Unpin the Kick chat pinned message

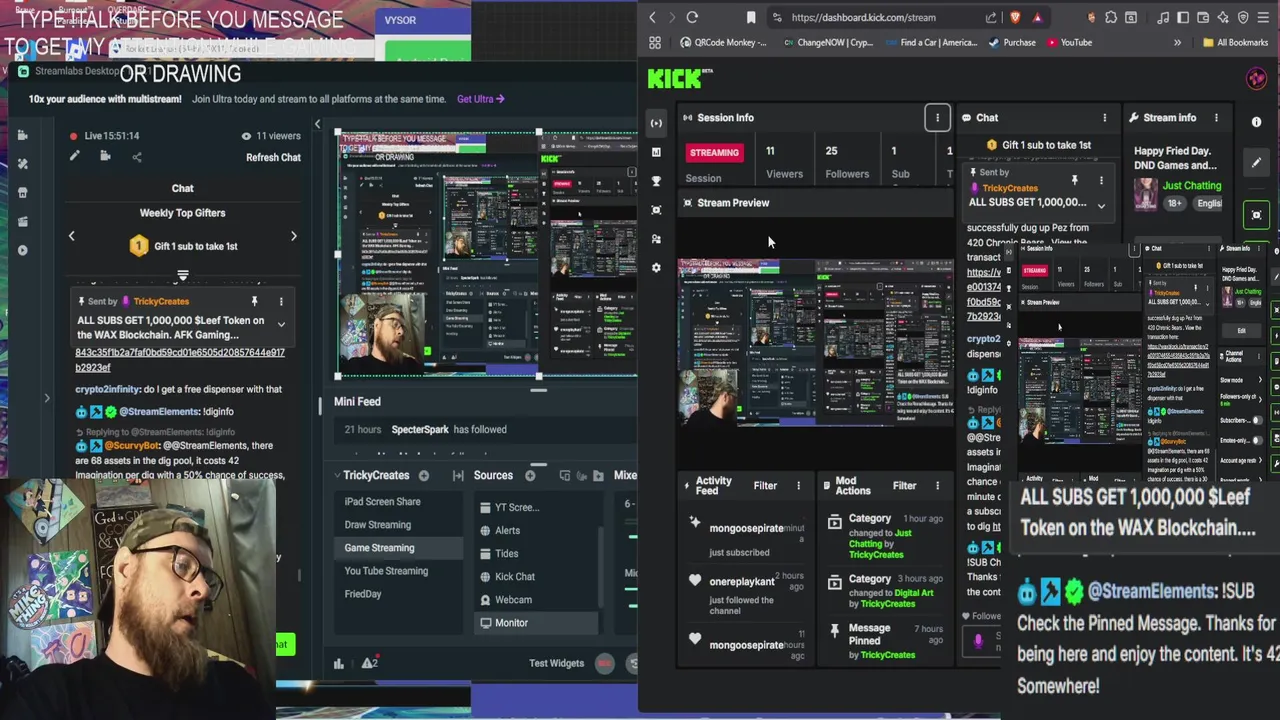point(1075,180)
